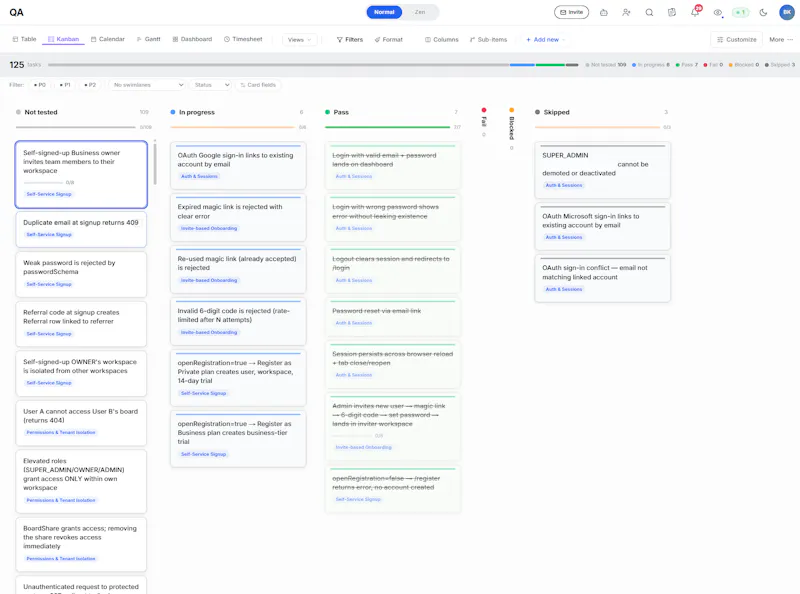
Task: Click the Invite button
Action: pyautogui.click(x=571, y=12)
